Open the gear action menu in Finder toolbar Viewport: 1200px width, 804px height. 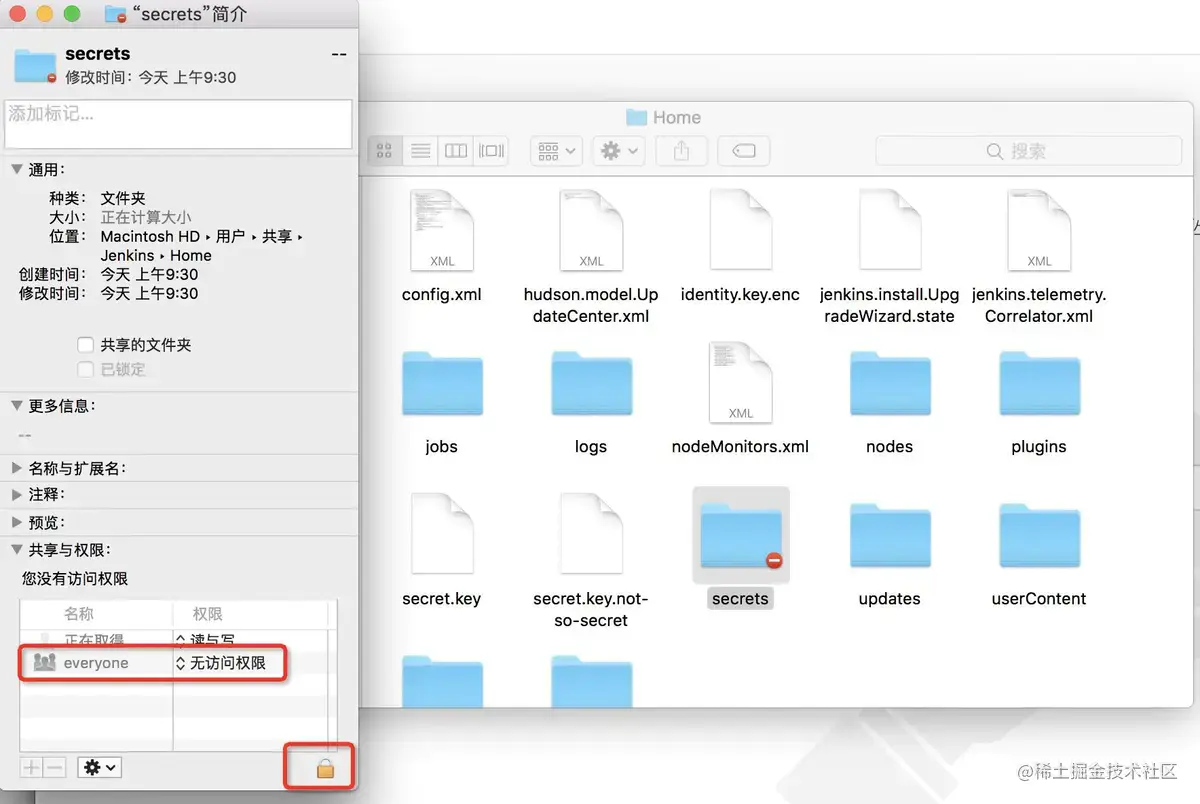[619, 151]
